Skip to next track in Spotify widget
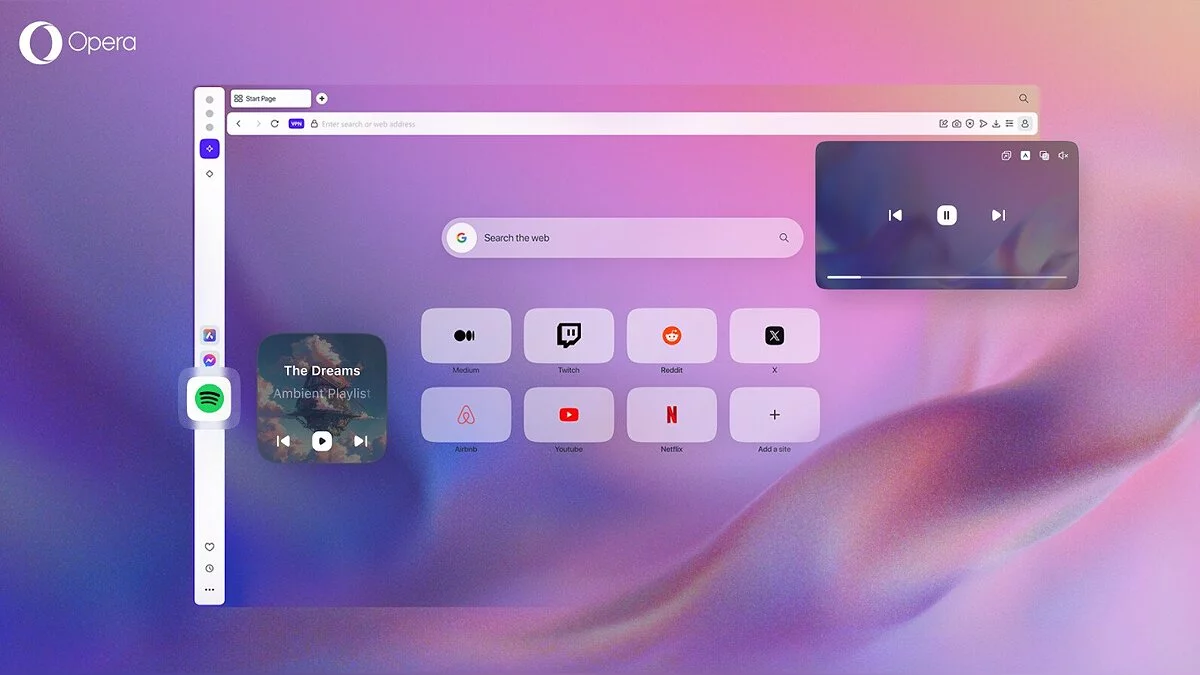Viewport: 1200px width, 675px height. 361,441
